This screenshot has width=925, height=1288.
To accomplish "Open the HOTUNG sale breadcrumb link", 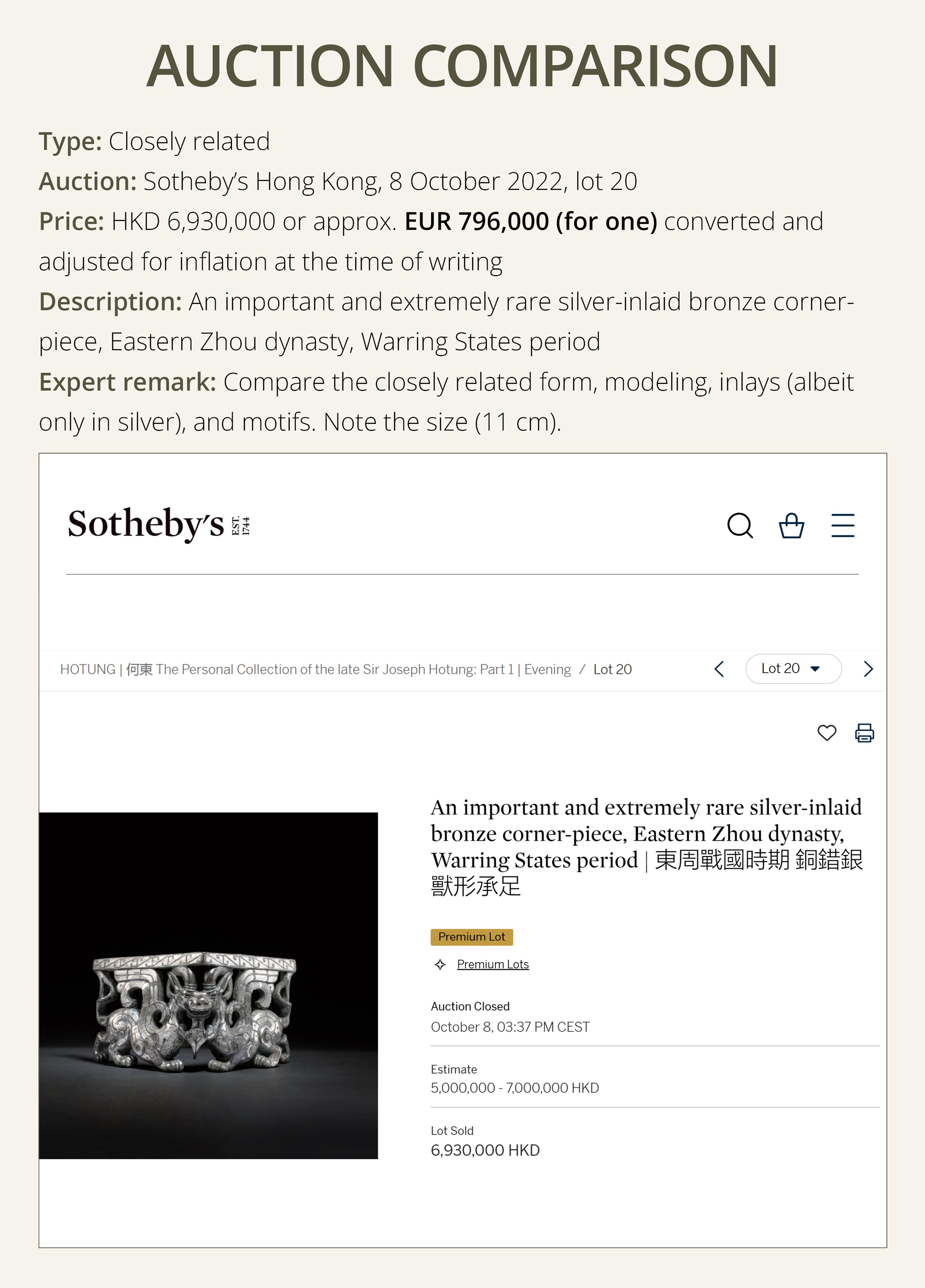I will pyautogui.click(x=315, y=670).
